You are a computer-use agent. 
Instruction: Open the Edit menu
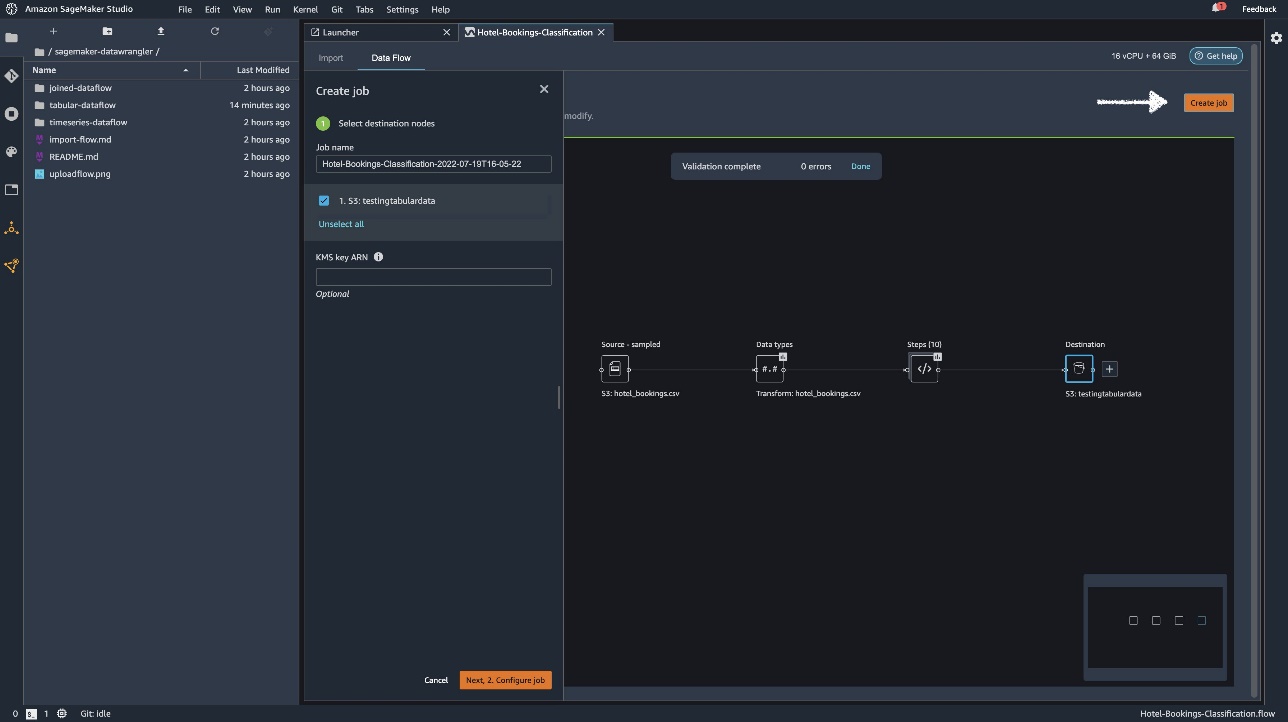213,9
